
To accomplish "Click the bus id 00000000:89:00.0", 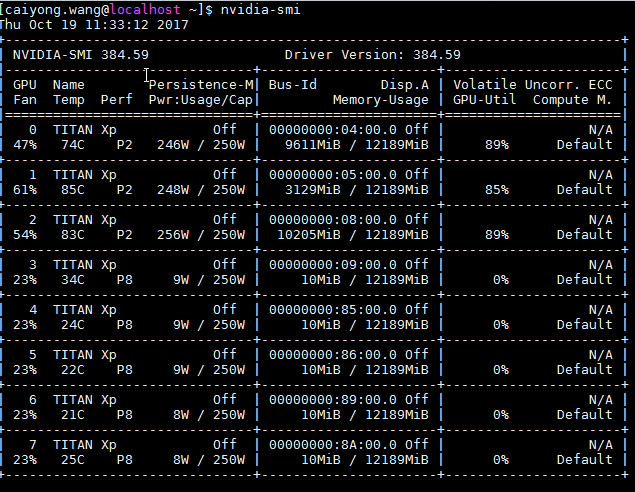I will [x=333, y=399].
